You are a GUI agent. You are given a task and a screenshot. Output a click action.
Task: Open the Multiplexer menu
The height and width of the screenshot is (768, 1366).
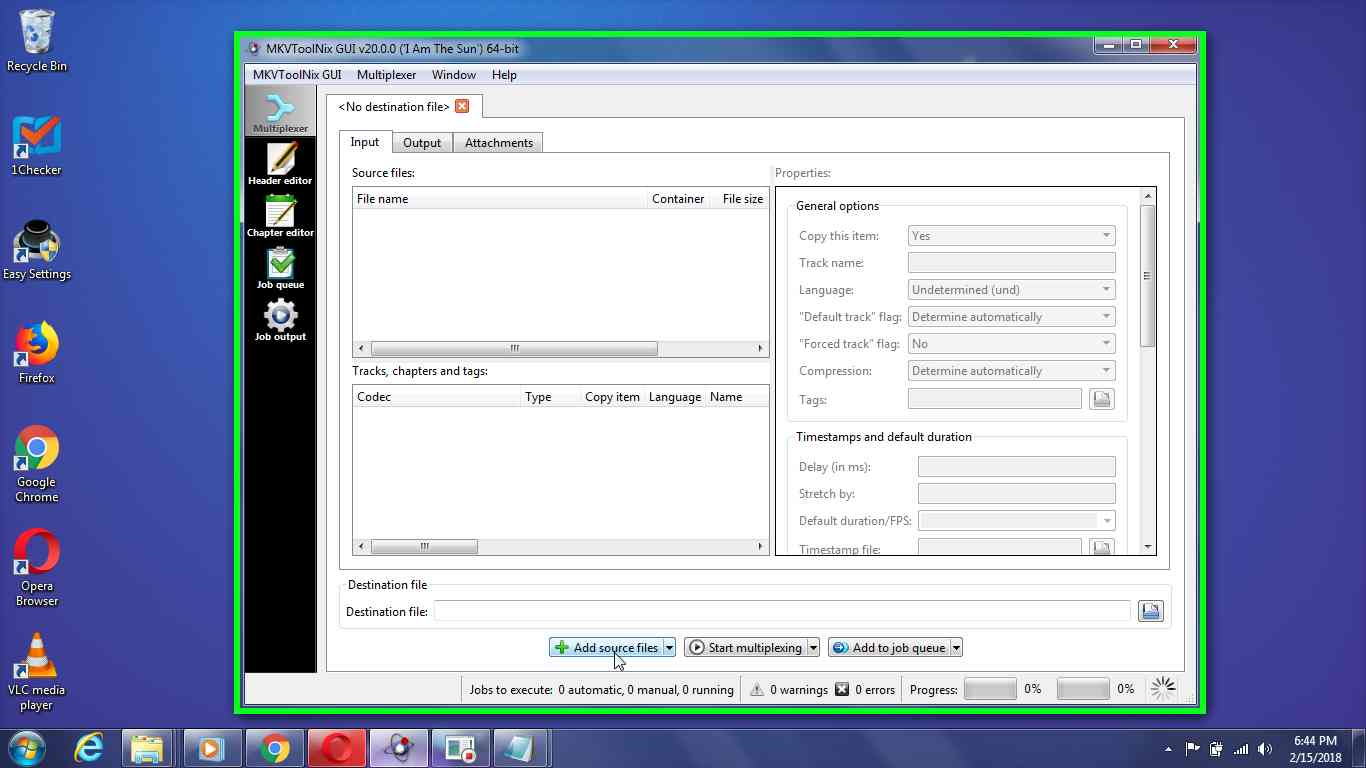coord(386,75)
